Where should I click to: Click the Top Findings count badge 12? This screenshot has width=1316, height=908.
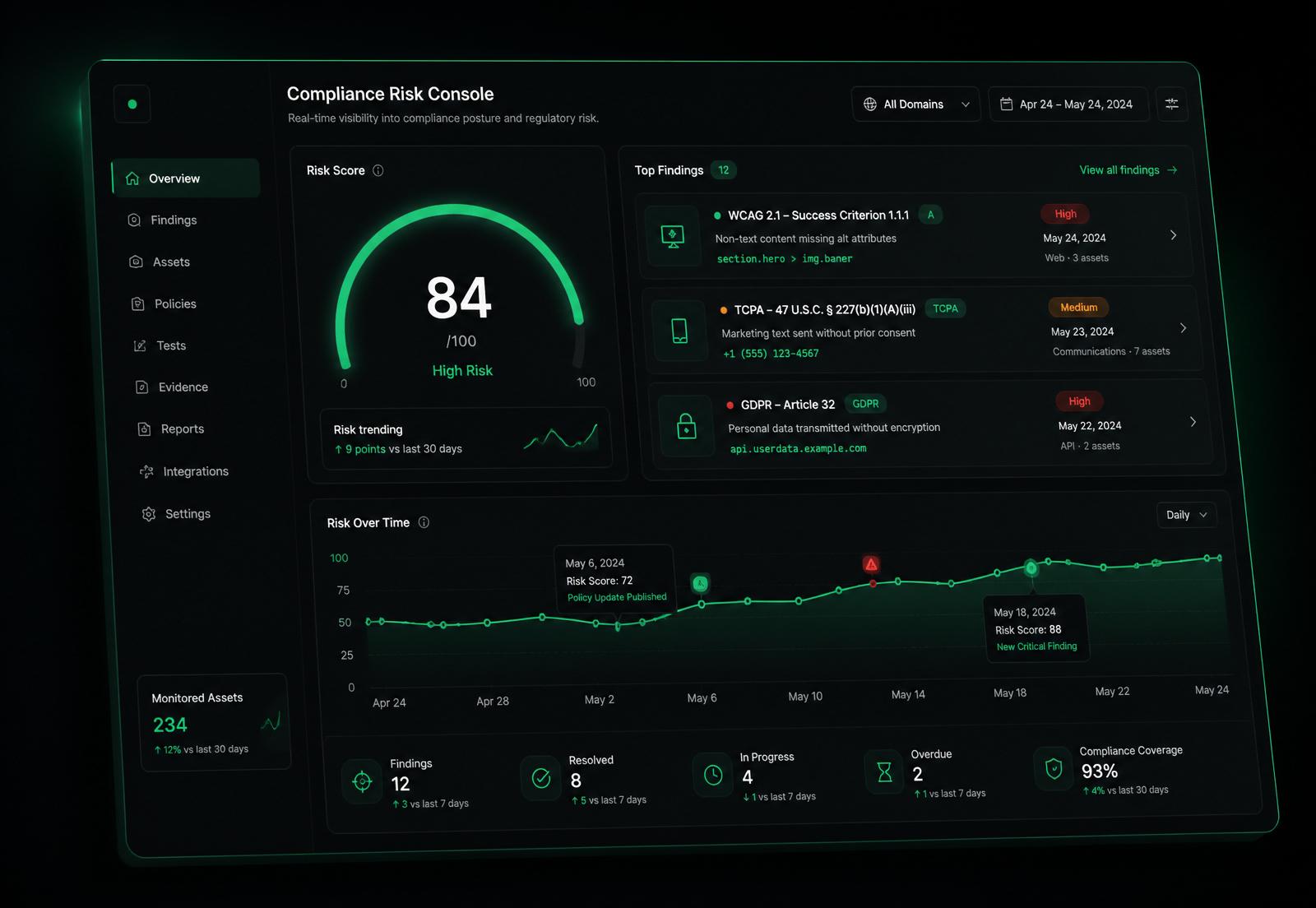coord(723,170)
